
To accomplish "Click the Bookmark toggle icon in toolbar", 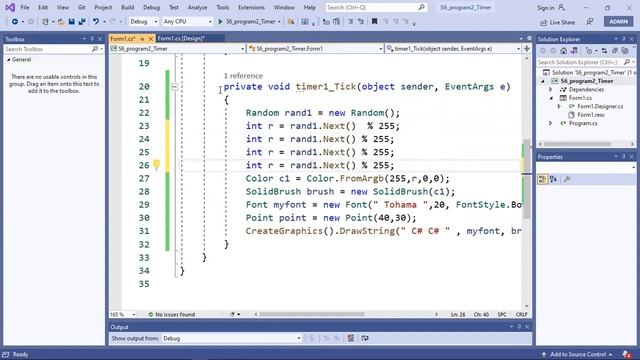I will pos(374,22).
